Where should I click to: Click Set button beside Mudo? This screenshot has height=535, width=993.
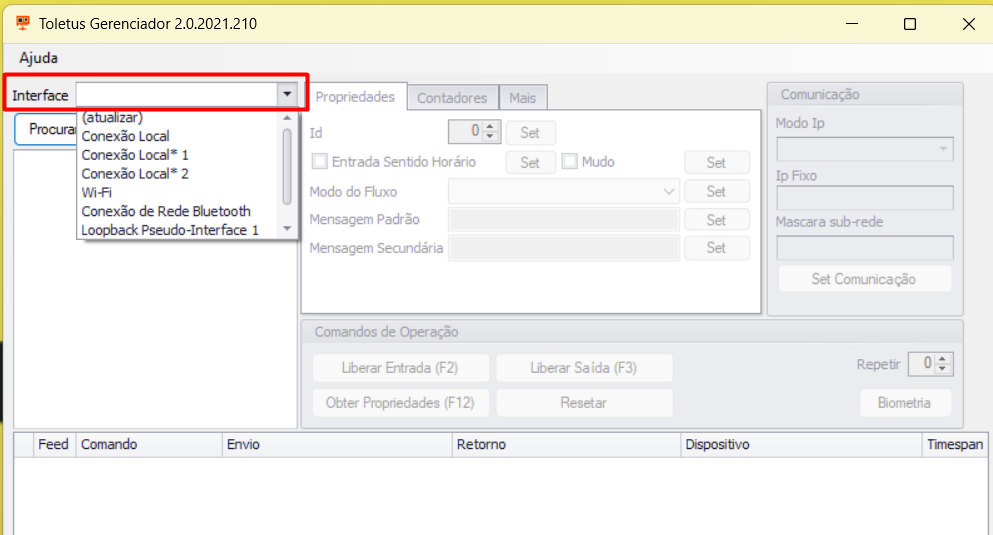click(x=716, y=163)
